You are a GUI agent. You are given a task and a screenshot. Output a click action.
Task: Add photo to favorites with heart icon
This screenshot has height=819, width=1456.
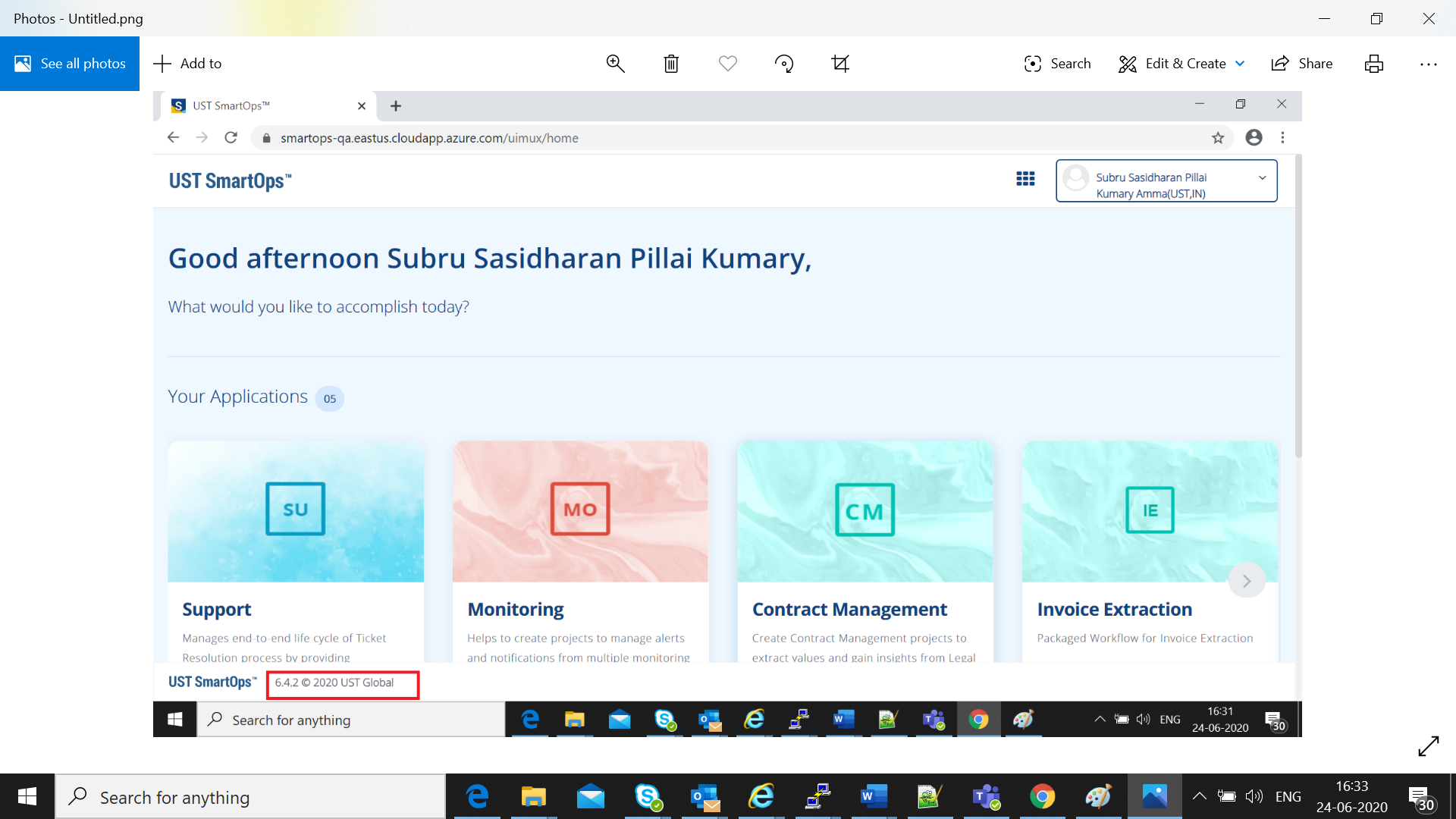pos(728,64)
